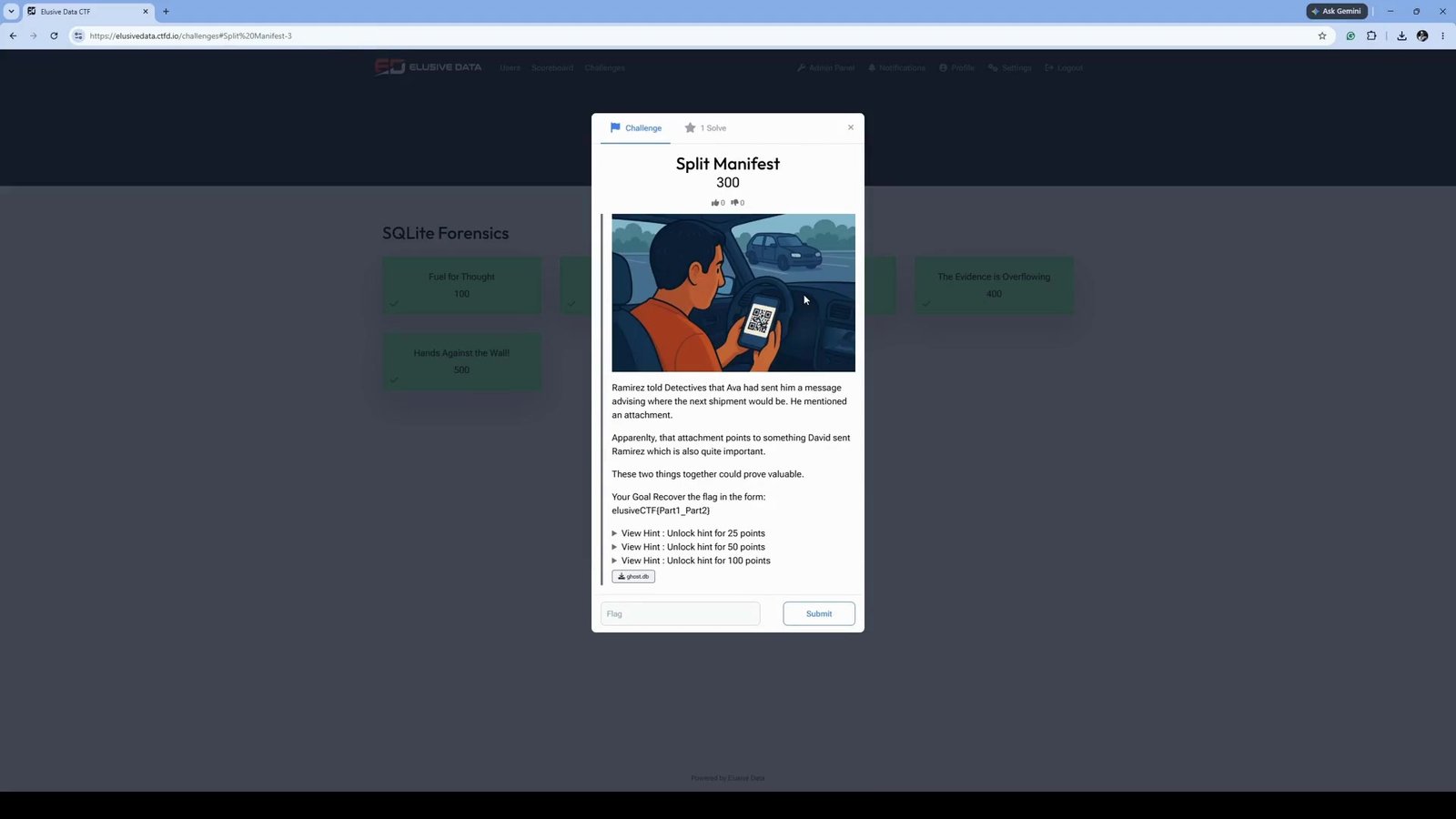The image size is (1456, 819).
Task: Open the Fuel for Thought challenge card
Action: pos(461,285)
